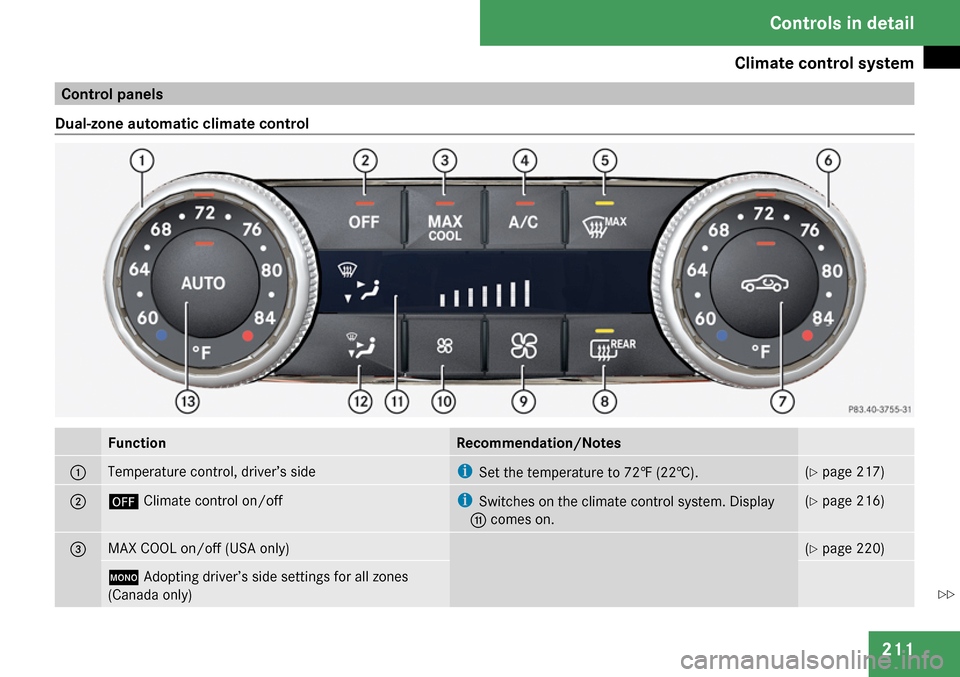Image resolution: width=960 pixels, height=677 pixels.
Task: Click the image code P83.40-3755-31
Action: [x=880, y=409]
